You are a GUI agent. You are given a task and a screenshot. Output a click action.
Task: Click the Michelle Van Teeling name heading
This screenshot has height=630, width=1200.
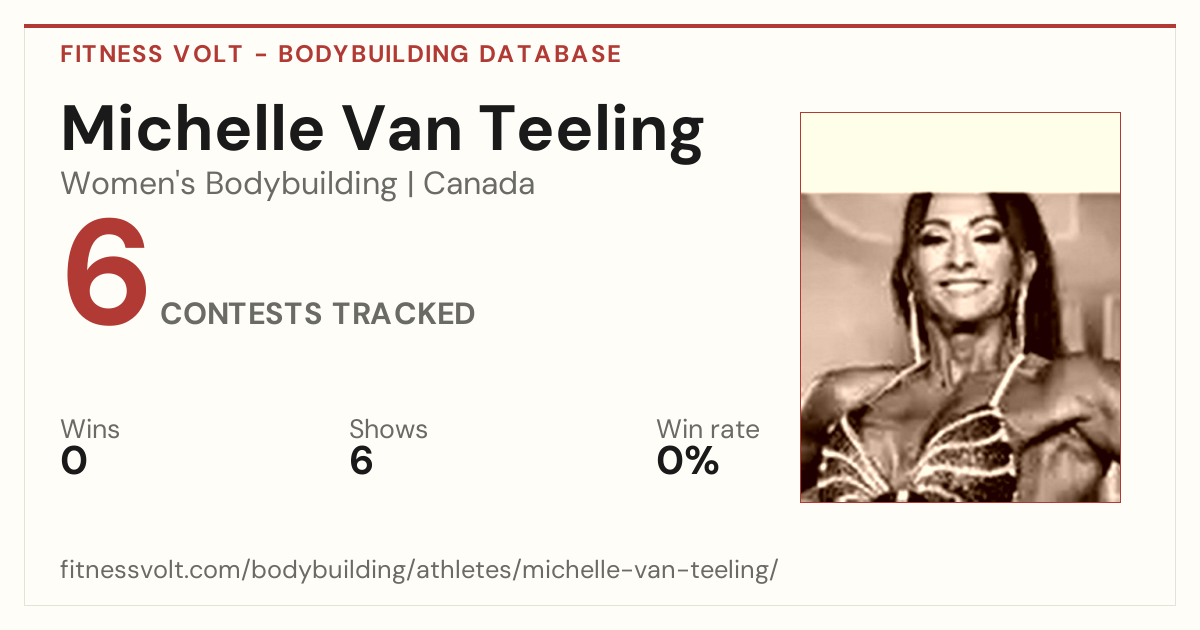pyautogui.click(x=382, y=130)
